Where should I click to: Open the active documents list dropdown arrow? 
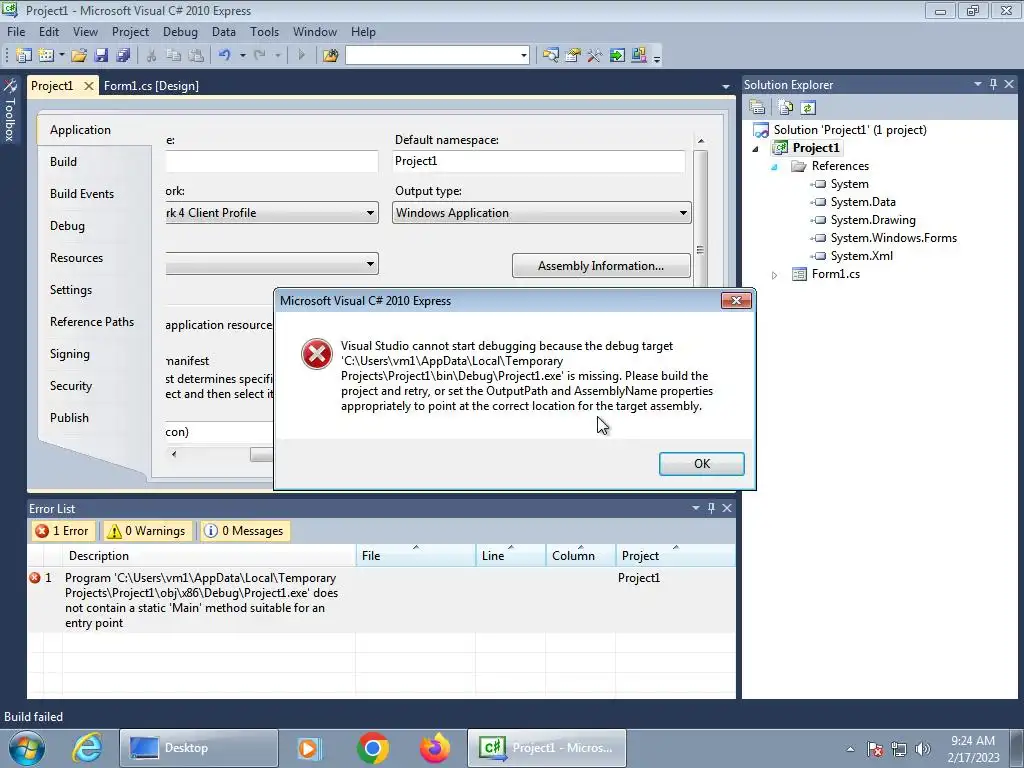pyautogui.click(x=726, y=86)
